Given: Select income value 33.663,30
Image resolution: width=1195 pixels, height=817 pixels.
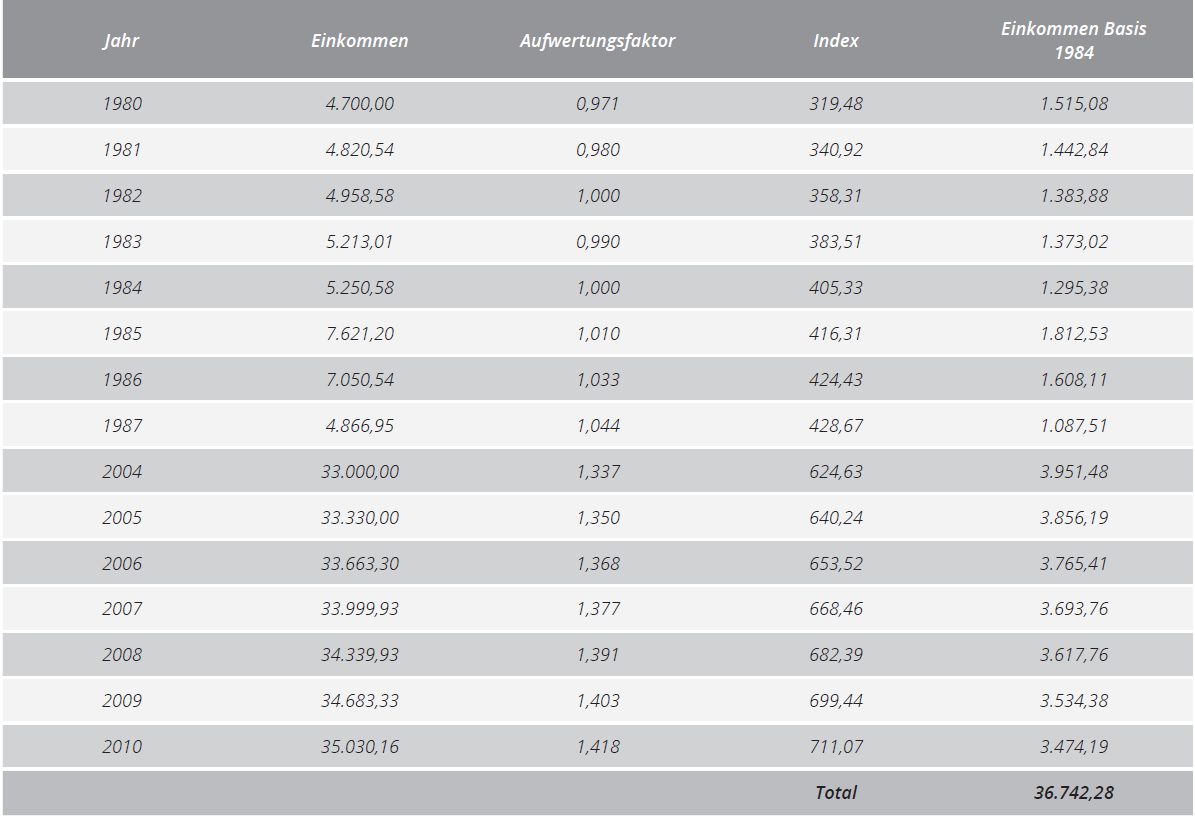Looking at the screenshot, I should pos(360,563).
